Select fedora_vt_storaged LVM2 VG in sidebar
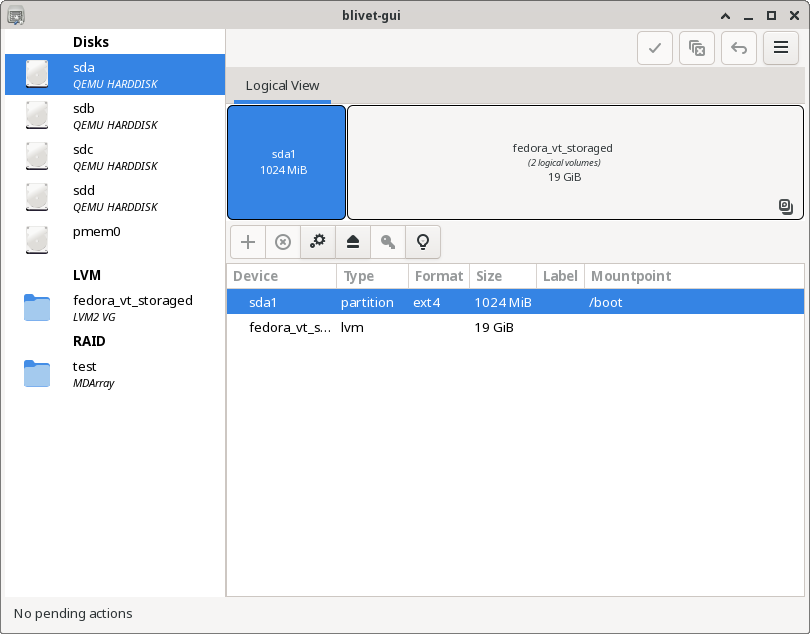The image size is (810, 634). point(115,307)
